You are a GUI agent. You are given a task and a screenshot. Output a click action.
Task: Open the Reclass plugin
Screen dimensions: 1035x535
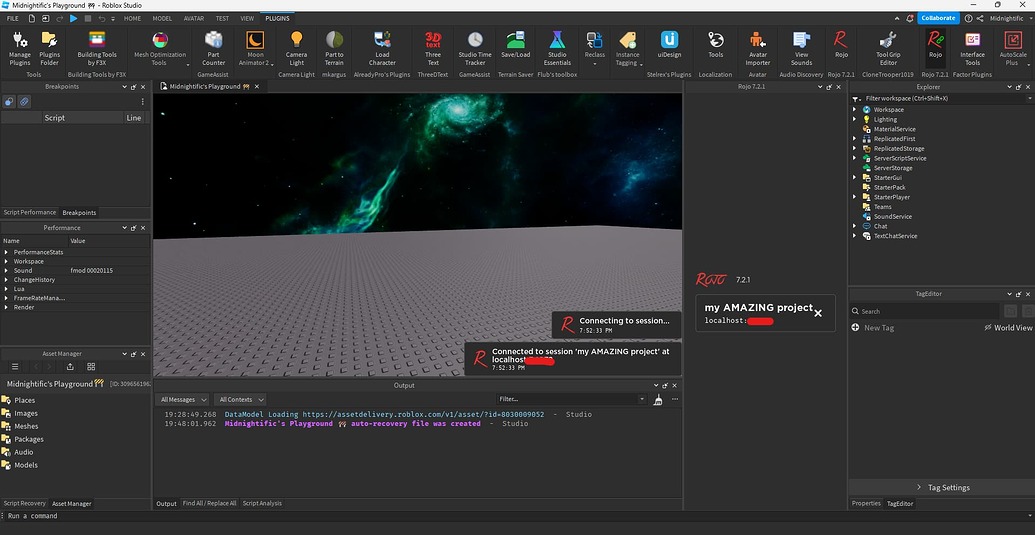click(x=594, y=48)
